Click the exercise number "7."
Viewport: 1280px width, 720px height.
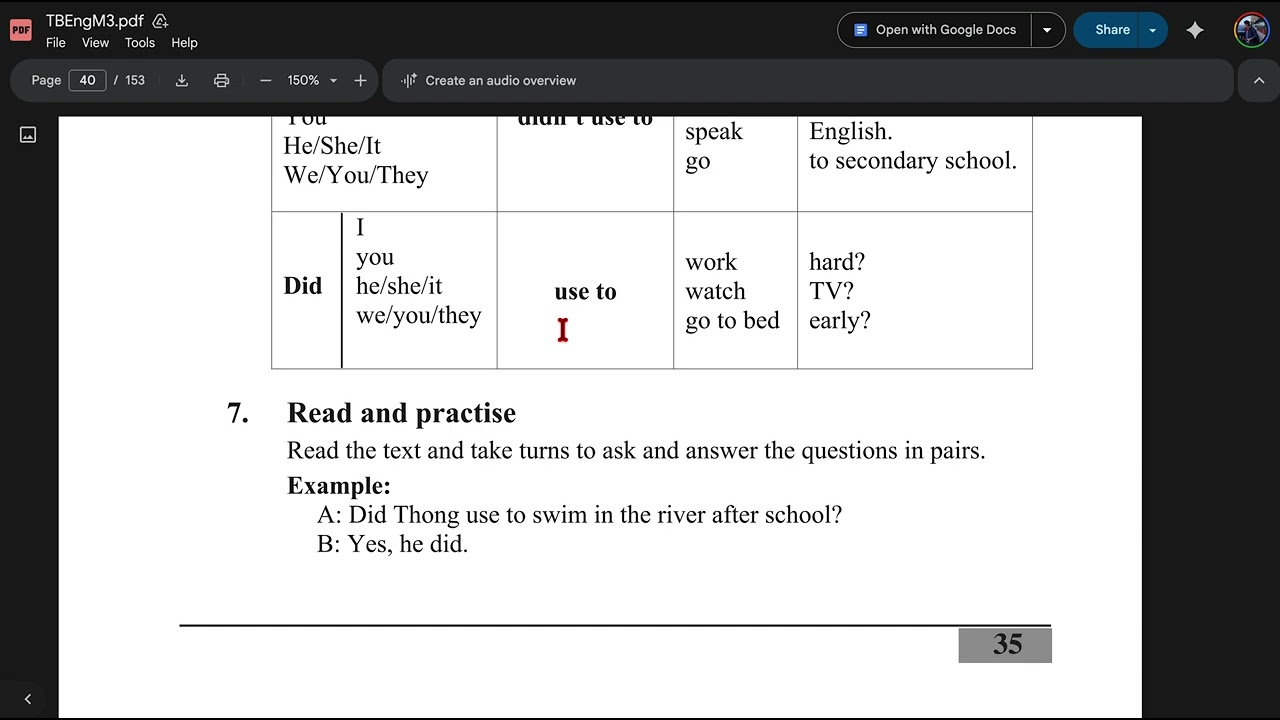[238, 413]
